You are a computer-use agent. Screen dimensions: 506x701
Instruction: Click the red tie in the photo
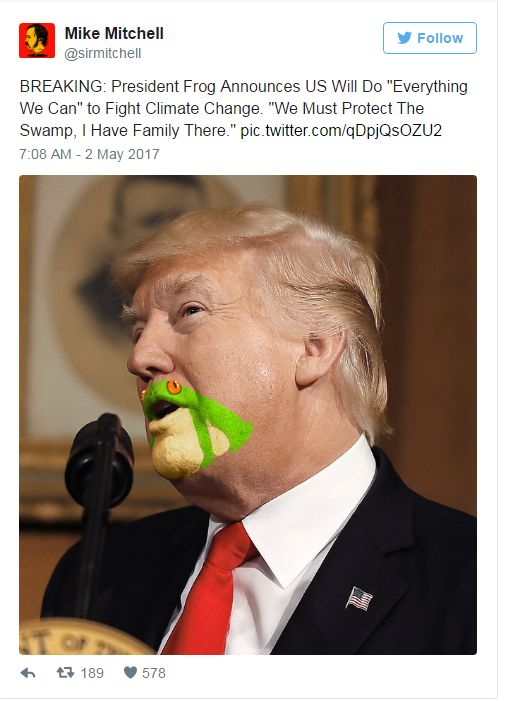(x=208, y=590)
